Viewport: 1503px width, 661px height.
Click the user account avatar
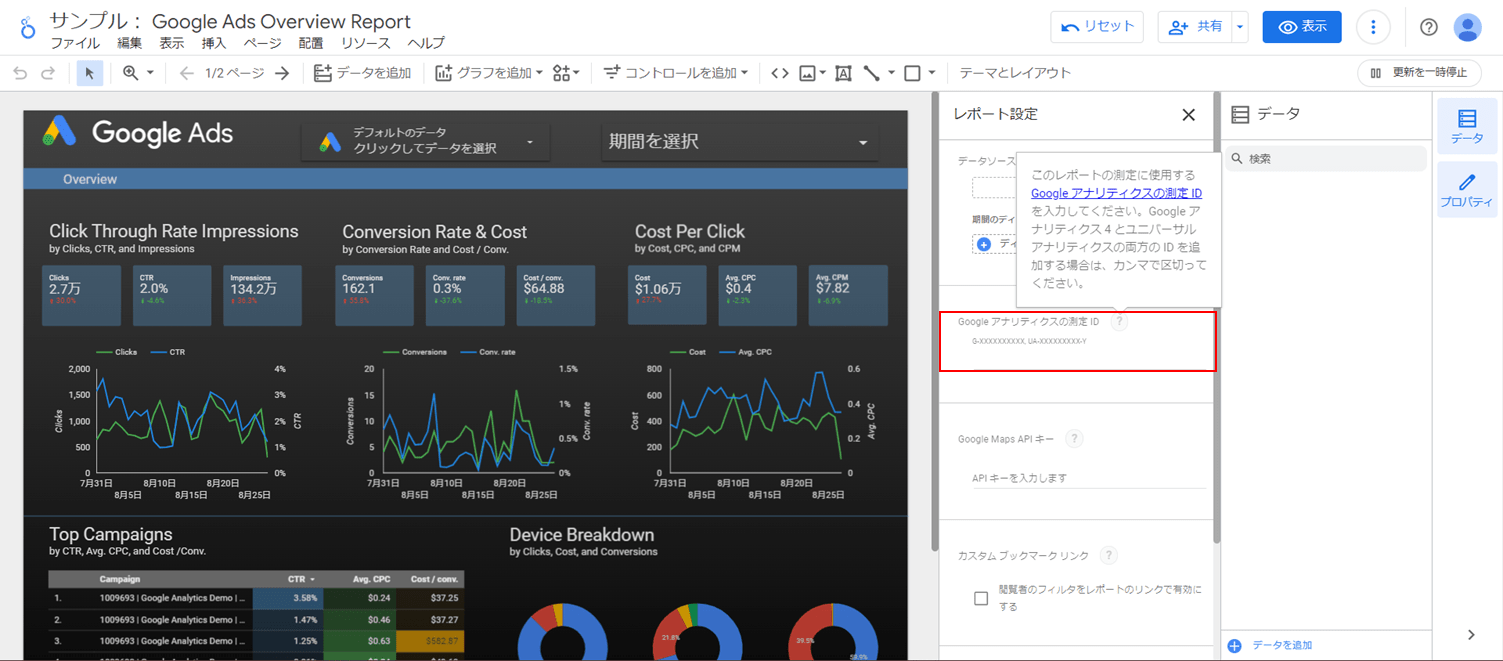click(1467, 27)
